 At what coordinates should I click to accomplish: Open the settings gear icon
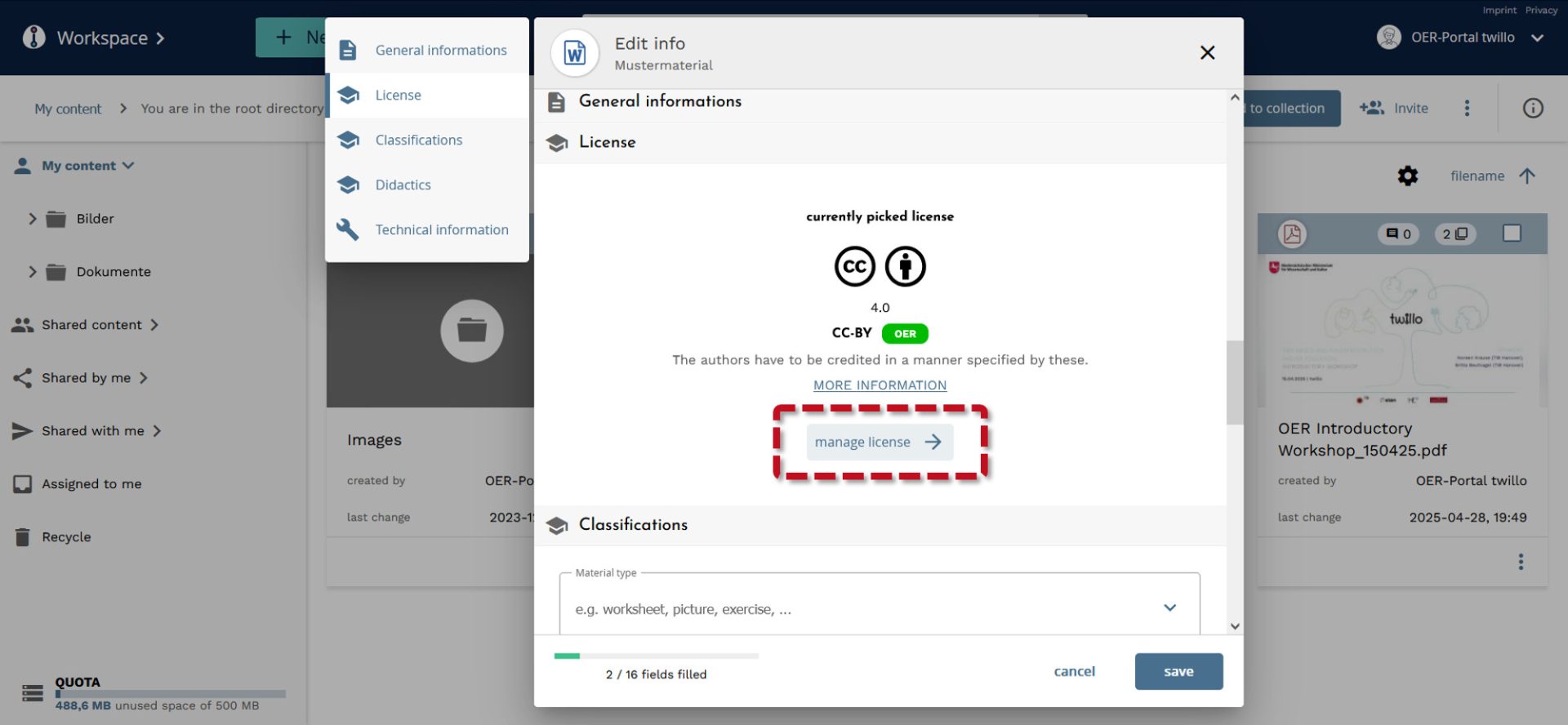click(x=1407, y=176)
